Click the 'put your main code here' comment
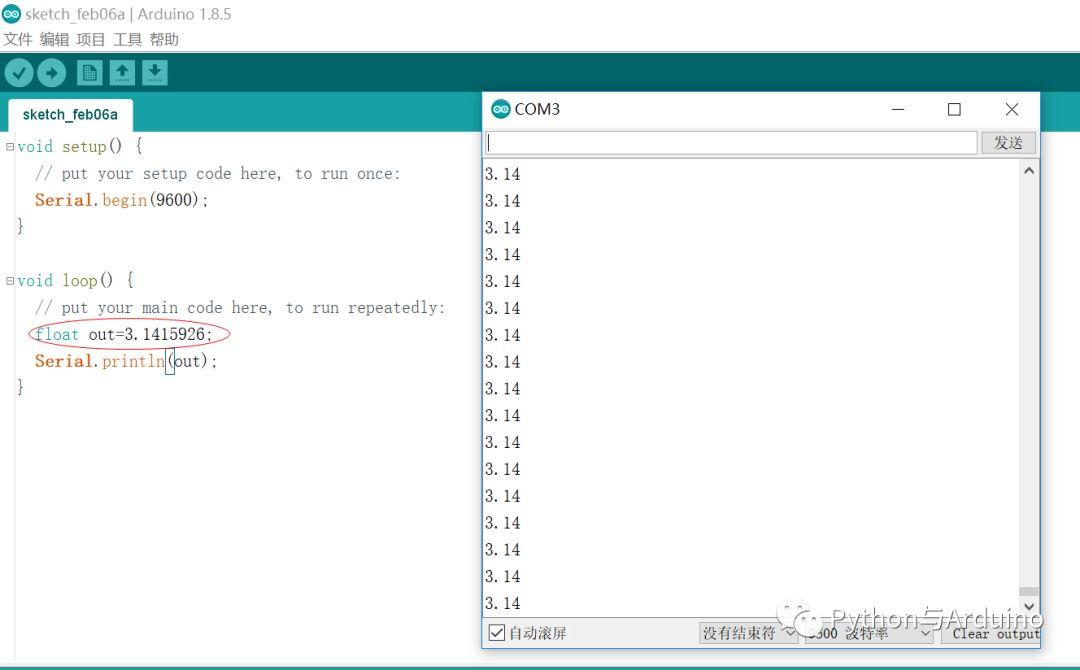This screenshot has height=670, width=1080. pos(240,308)
